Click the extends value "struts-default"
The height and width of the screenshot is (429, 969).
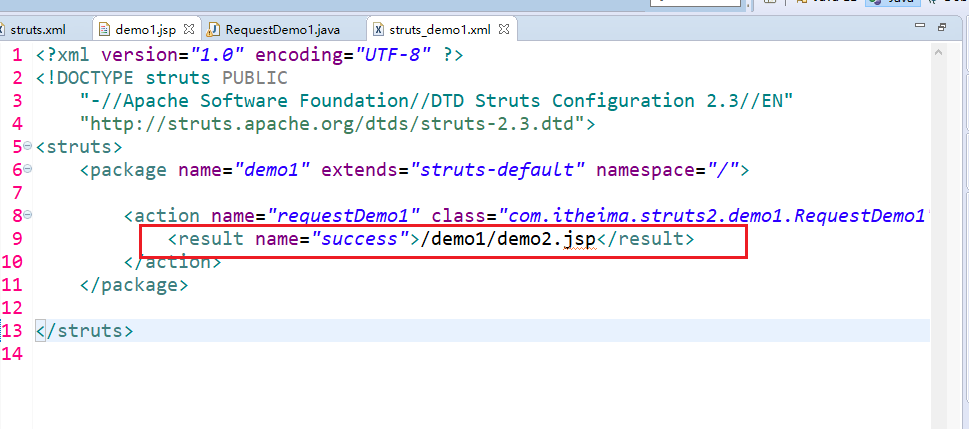(x=497, y=170)
